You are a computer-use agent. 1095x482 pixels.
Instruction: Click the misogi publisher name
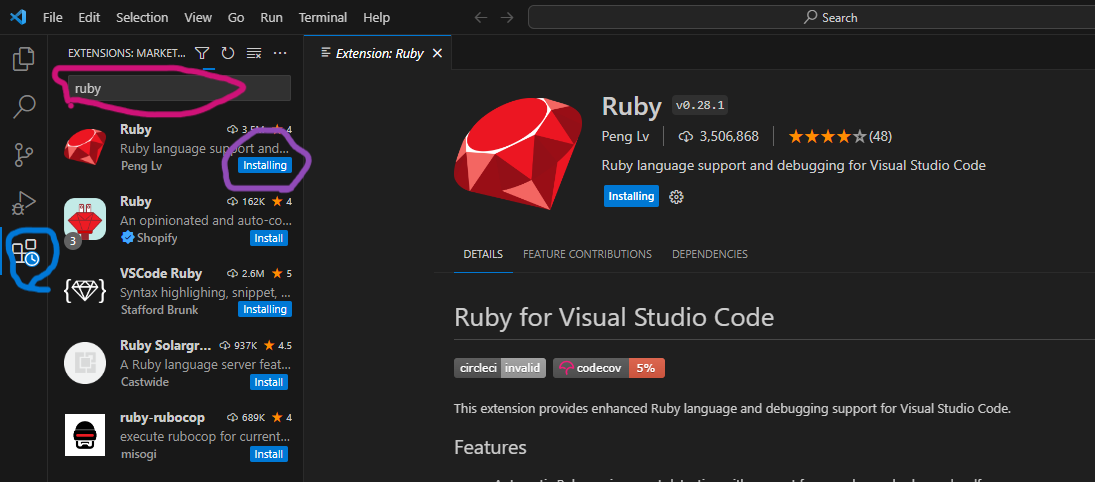pos(140,454)
